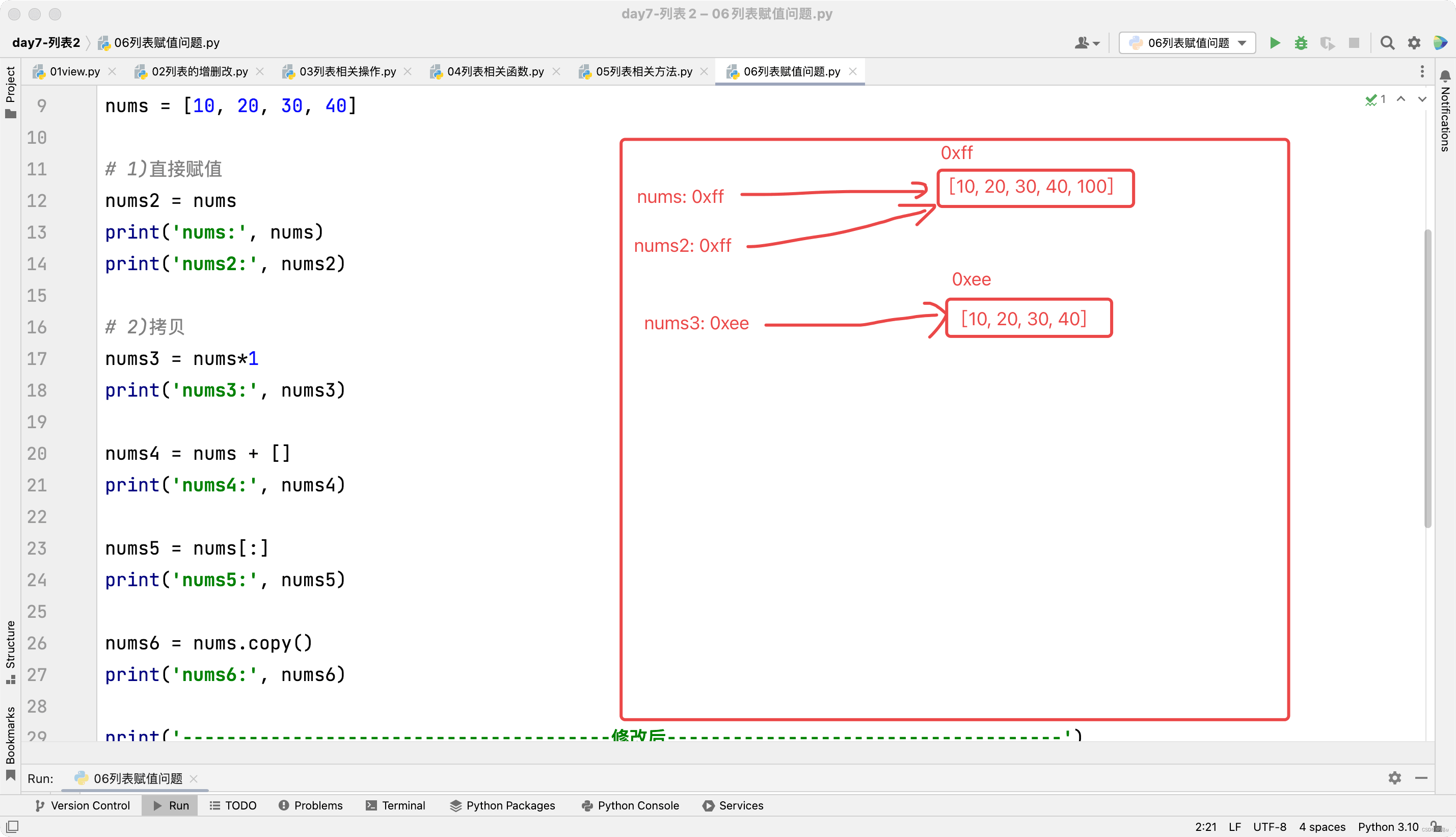Viewport: 1456px width, 837px height.
Task: Close the 05列表相关方法.py tab
Action: (704, 71)
